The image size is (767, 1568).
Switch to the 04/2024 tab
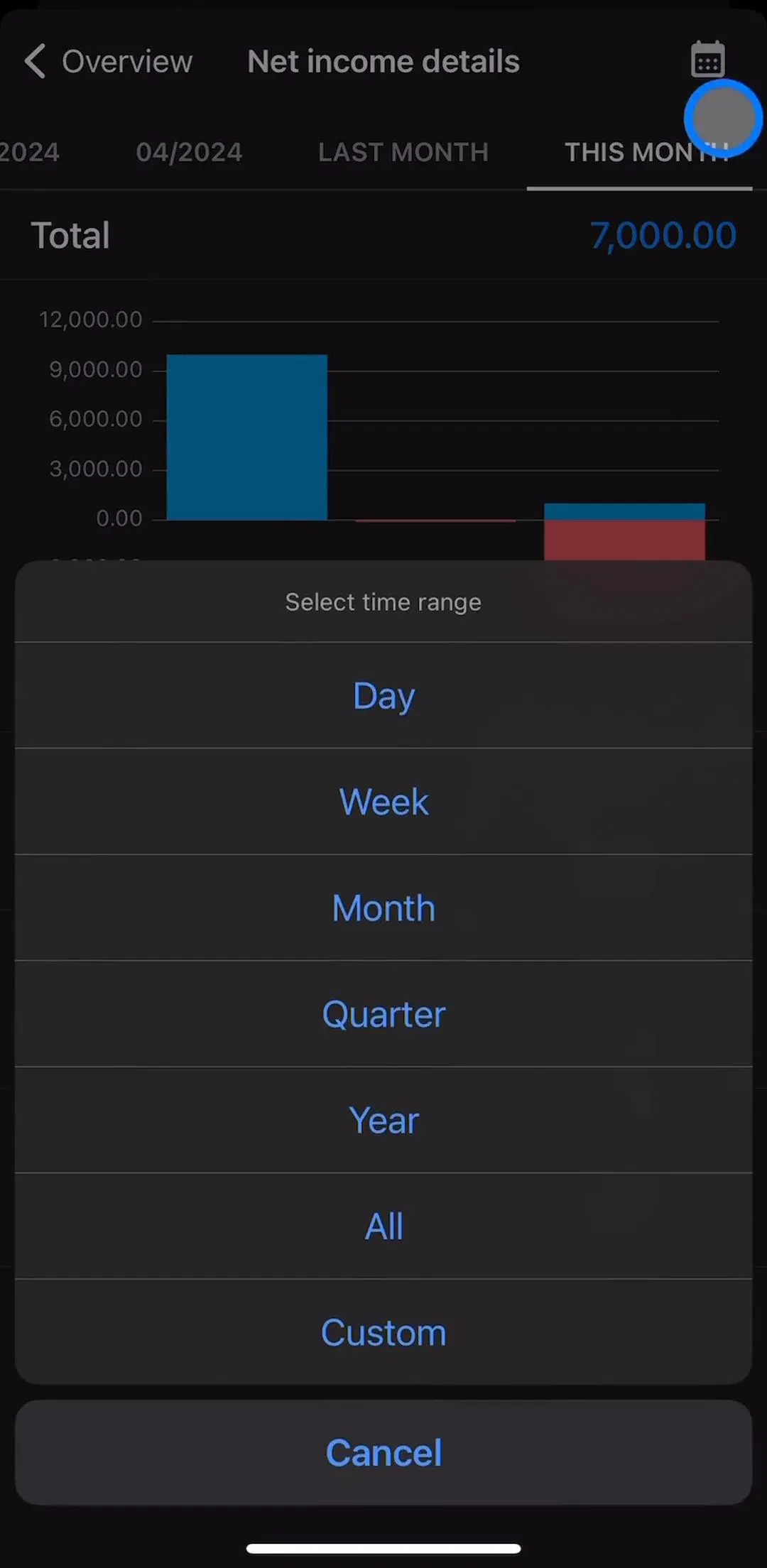(x=189, y=152)
